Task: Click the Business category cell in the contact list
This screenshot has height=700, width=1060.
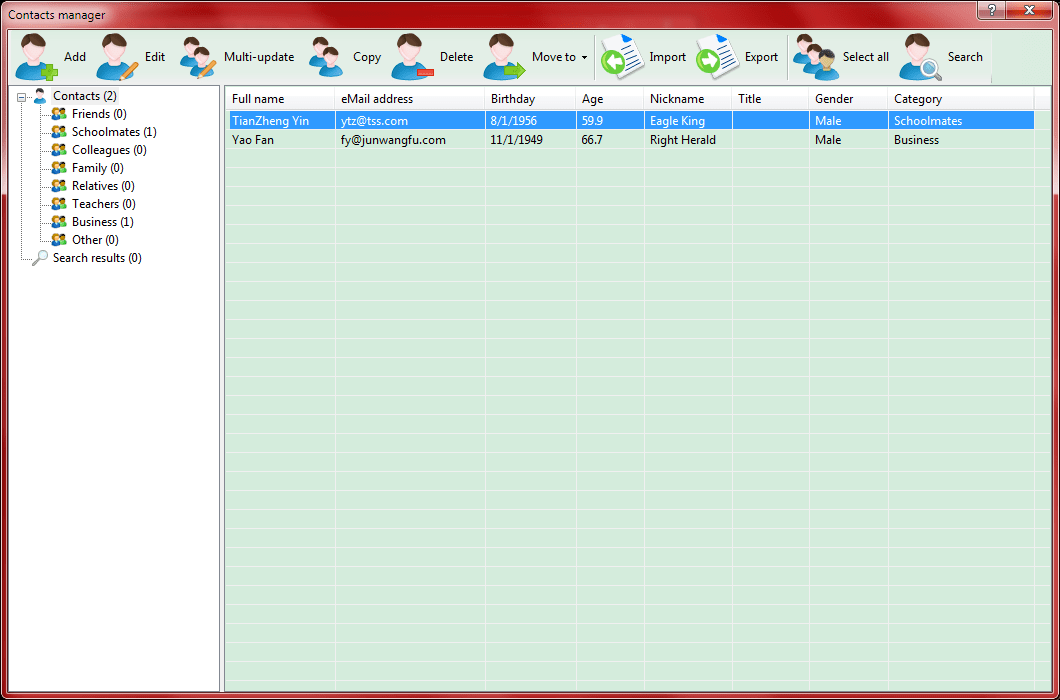Action: pos(961,140)
